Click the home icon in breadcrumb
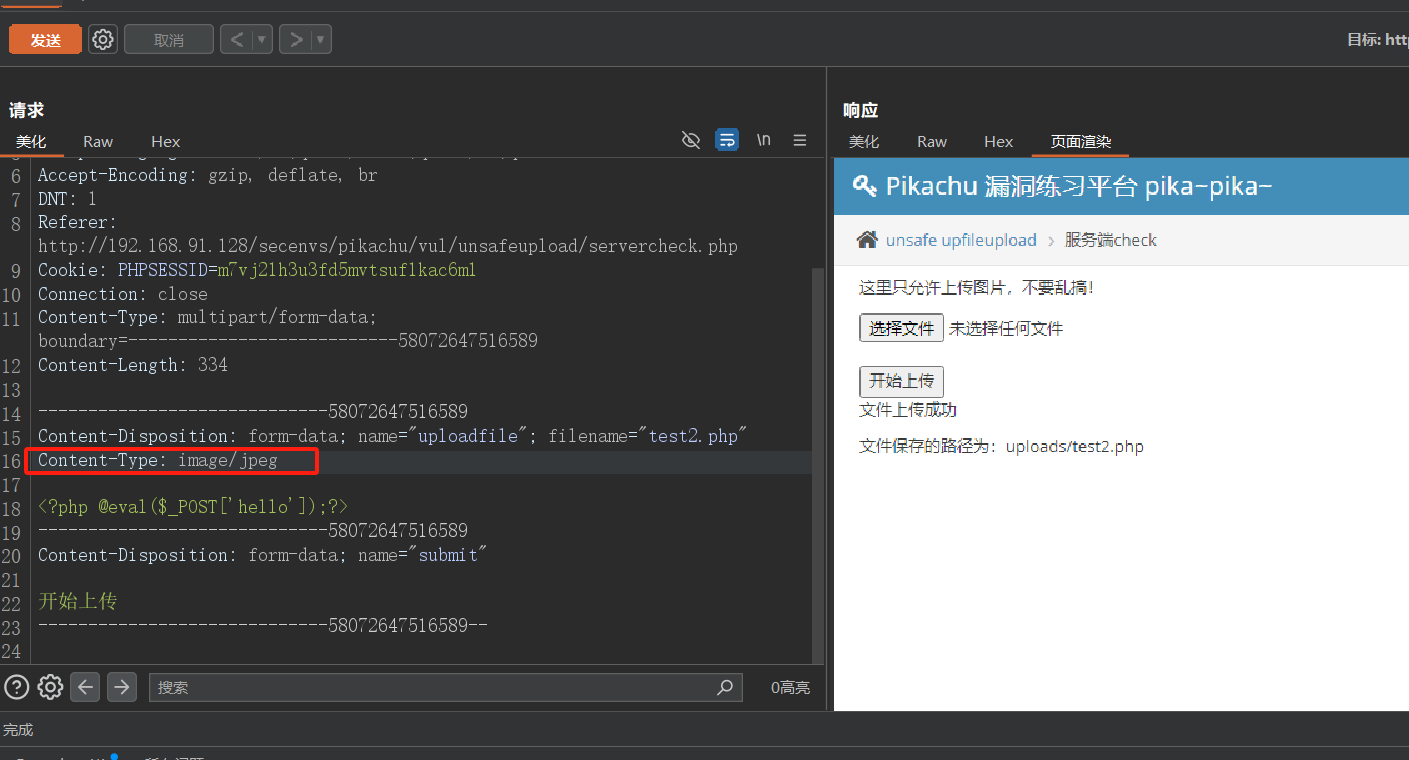The height and width of the screenshot is (760, 1409). coord(867,239)
